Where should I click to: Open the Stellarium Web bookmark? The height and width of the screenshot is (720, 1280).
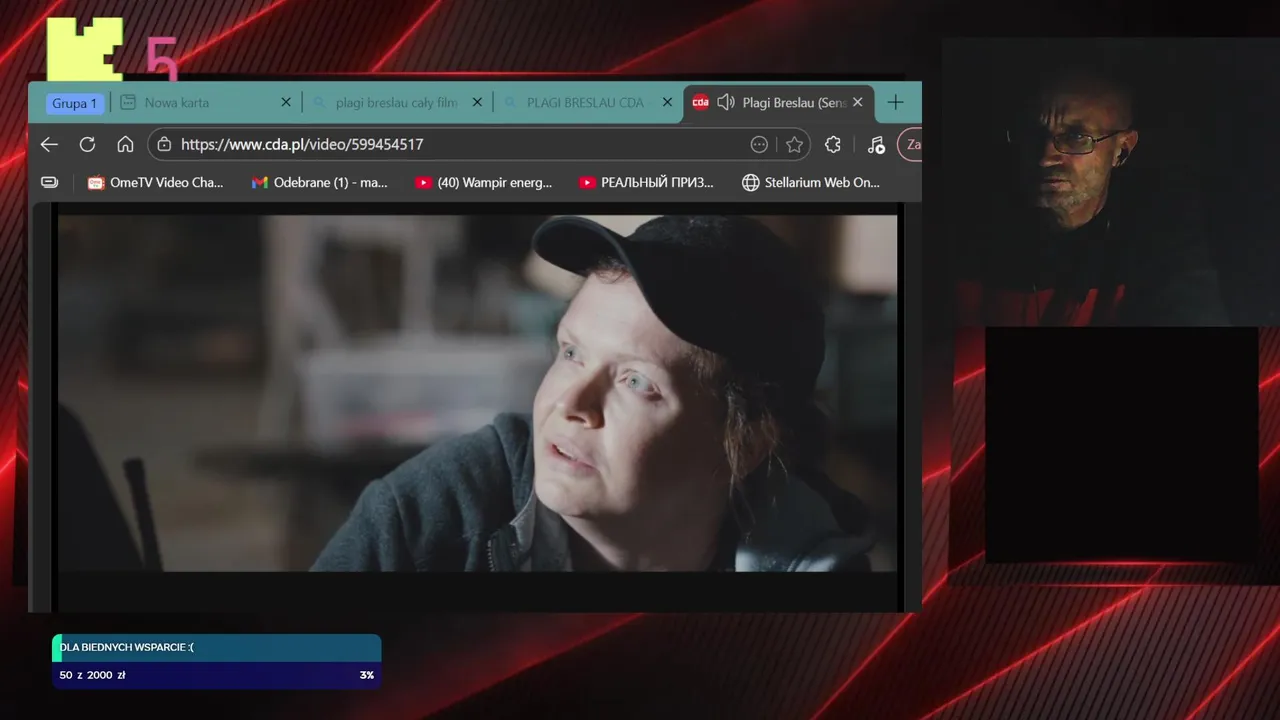(811, 183)
